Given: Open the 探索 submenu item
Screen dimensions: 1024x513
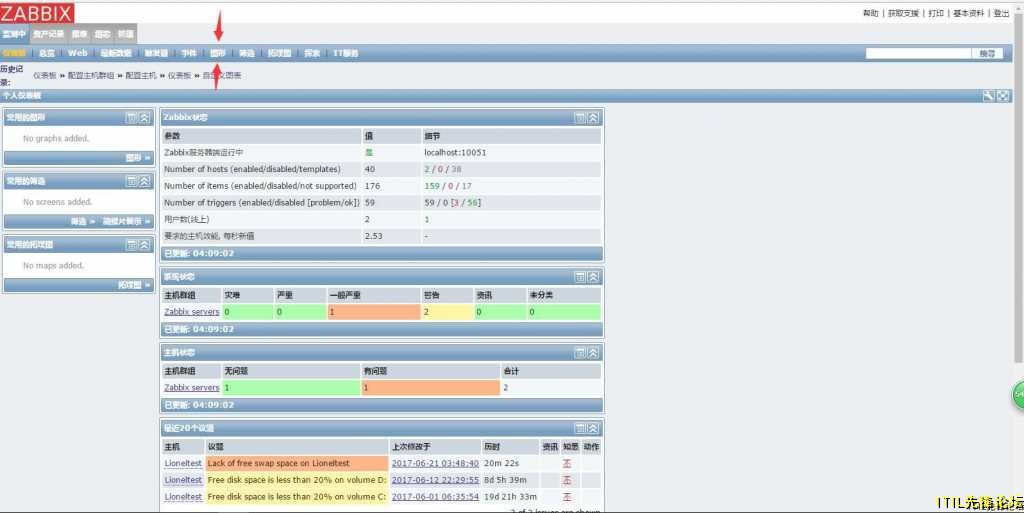Looking at the screenshot, I should pos(312,54).
